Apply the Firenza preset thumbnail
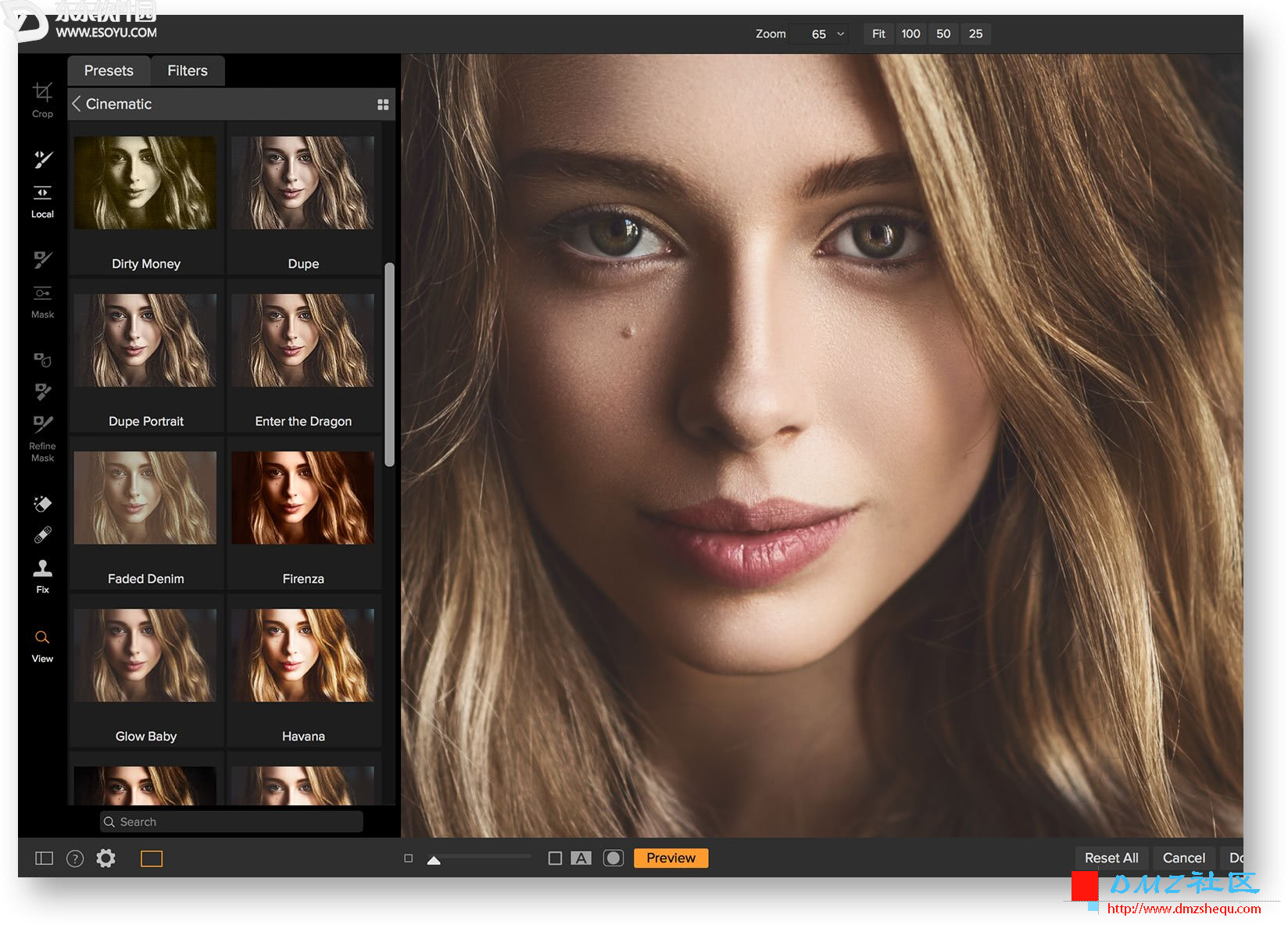Viewport: 1288px width, 925px height. [302, 498]
